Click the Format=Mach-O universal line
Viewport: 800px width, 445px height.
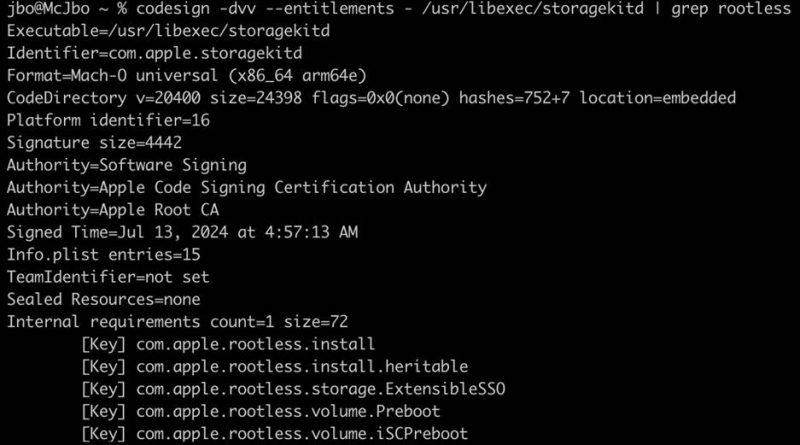pos(187,76)
